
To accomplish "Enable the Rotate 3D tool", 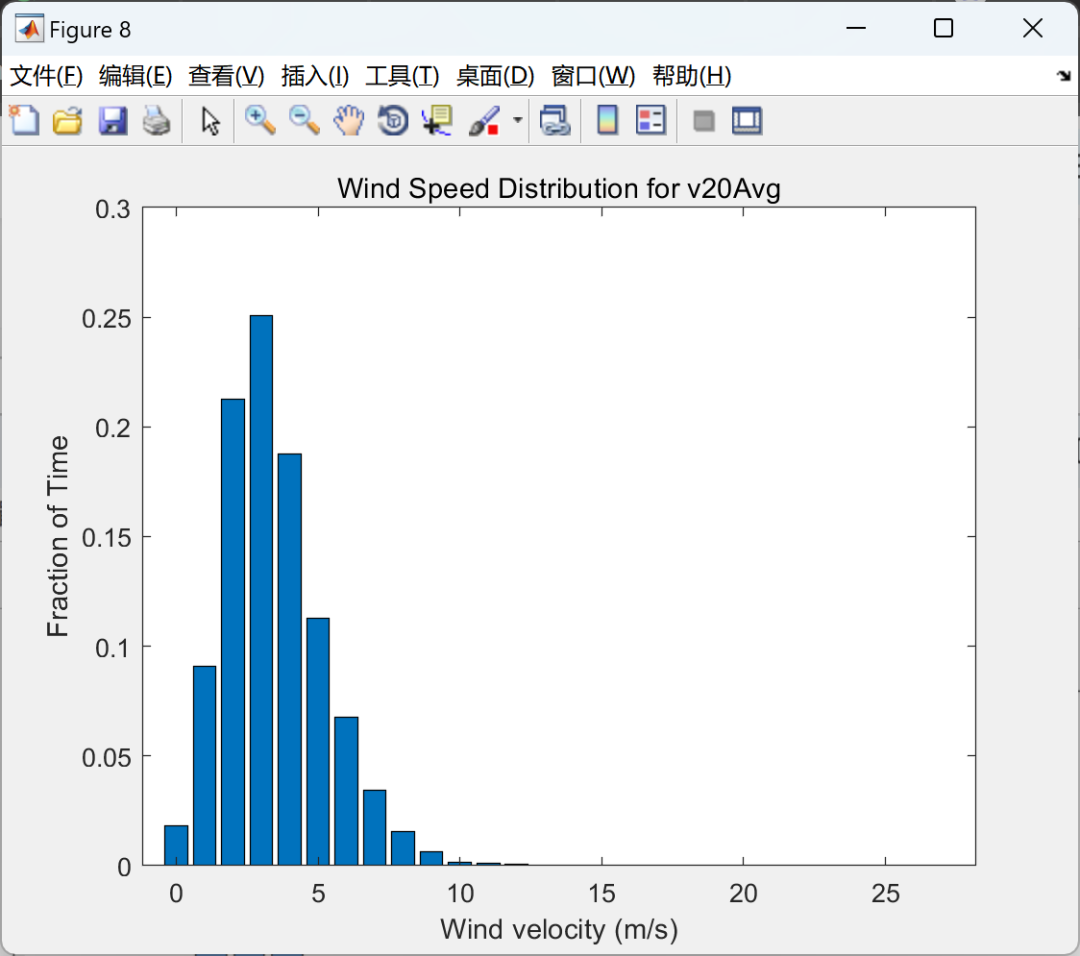I will pos(393,121).
